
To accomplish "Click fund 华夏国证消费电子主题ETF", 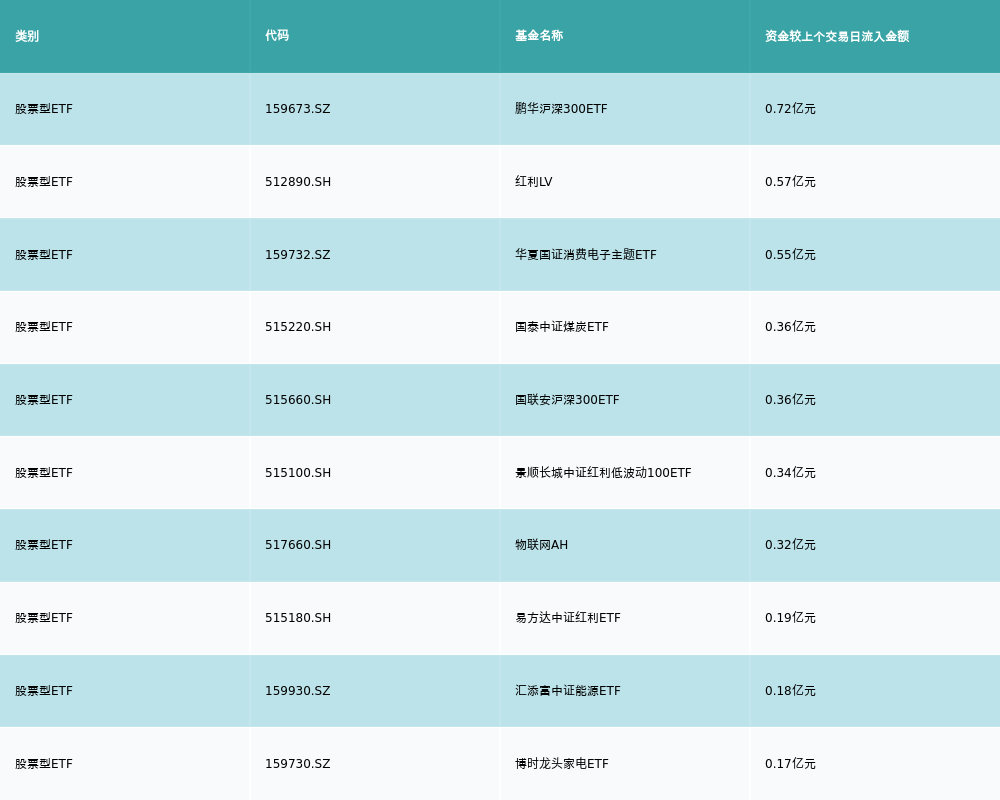I will 585,255.
